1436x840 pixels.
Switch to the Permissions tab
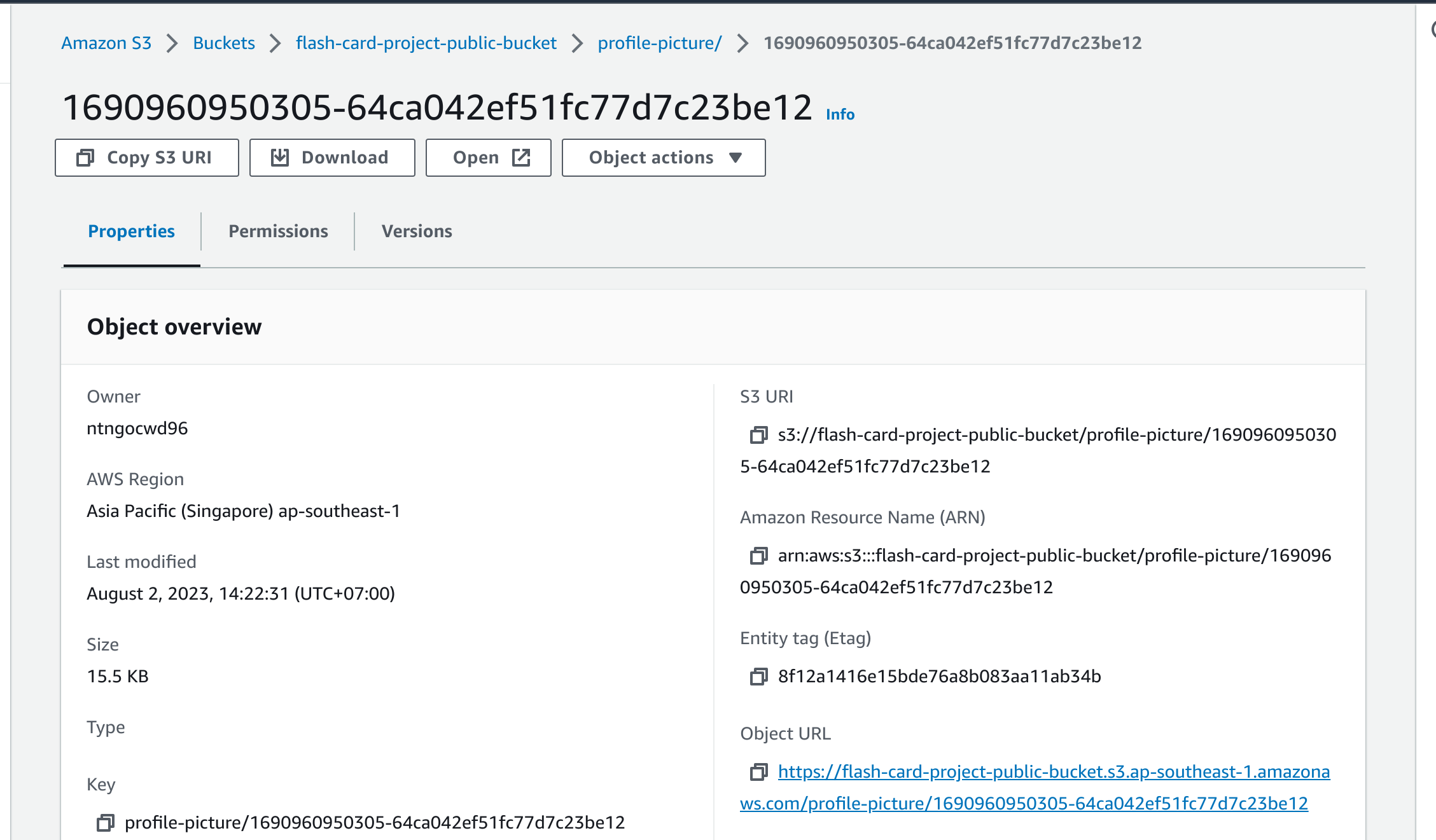click(278, 231)
